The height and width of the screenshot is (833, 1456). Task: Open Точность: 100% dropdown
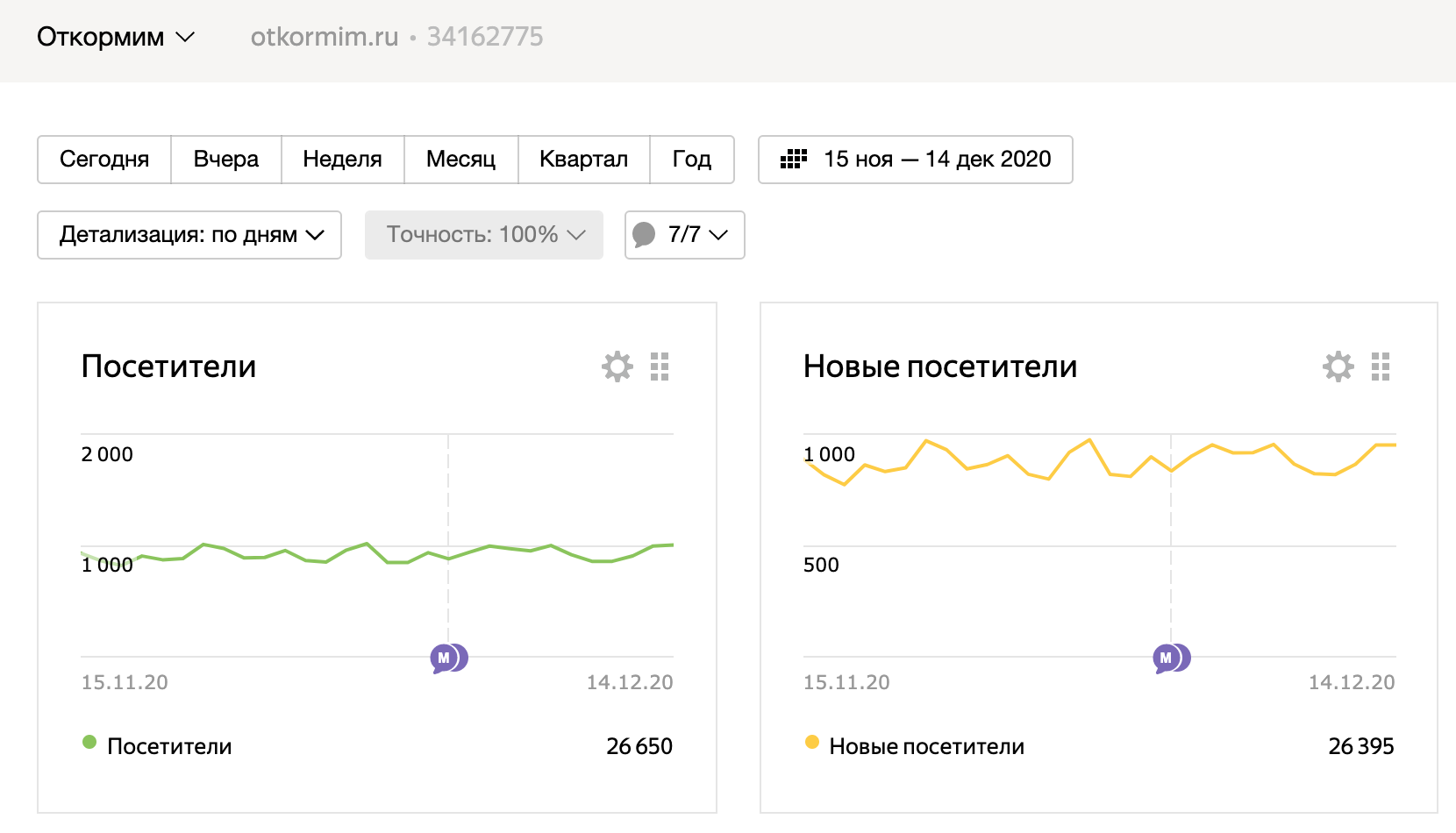pyautogui.click(x=484, y=235)
